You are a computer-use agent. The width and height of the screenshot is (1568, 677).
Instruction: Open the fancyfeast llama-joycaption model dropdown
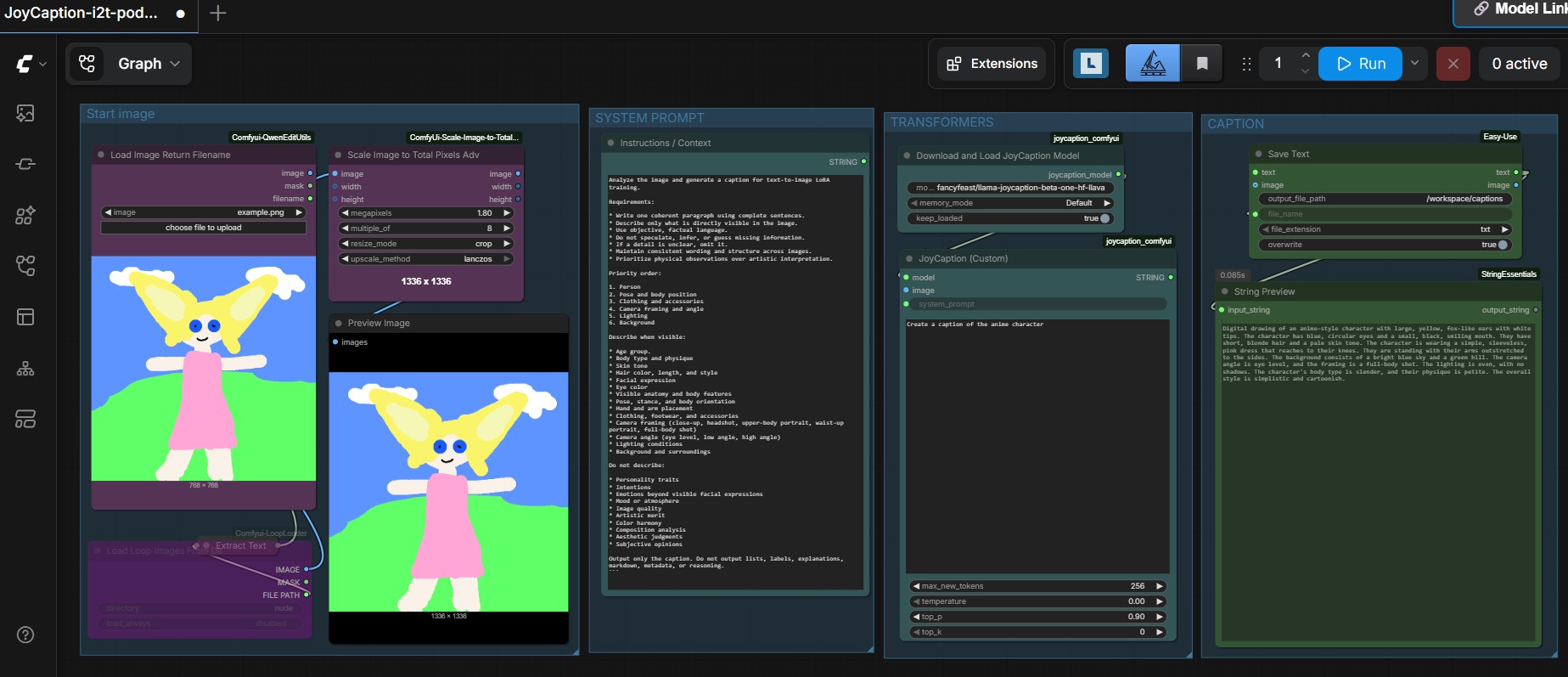(x=1011, y=188)
